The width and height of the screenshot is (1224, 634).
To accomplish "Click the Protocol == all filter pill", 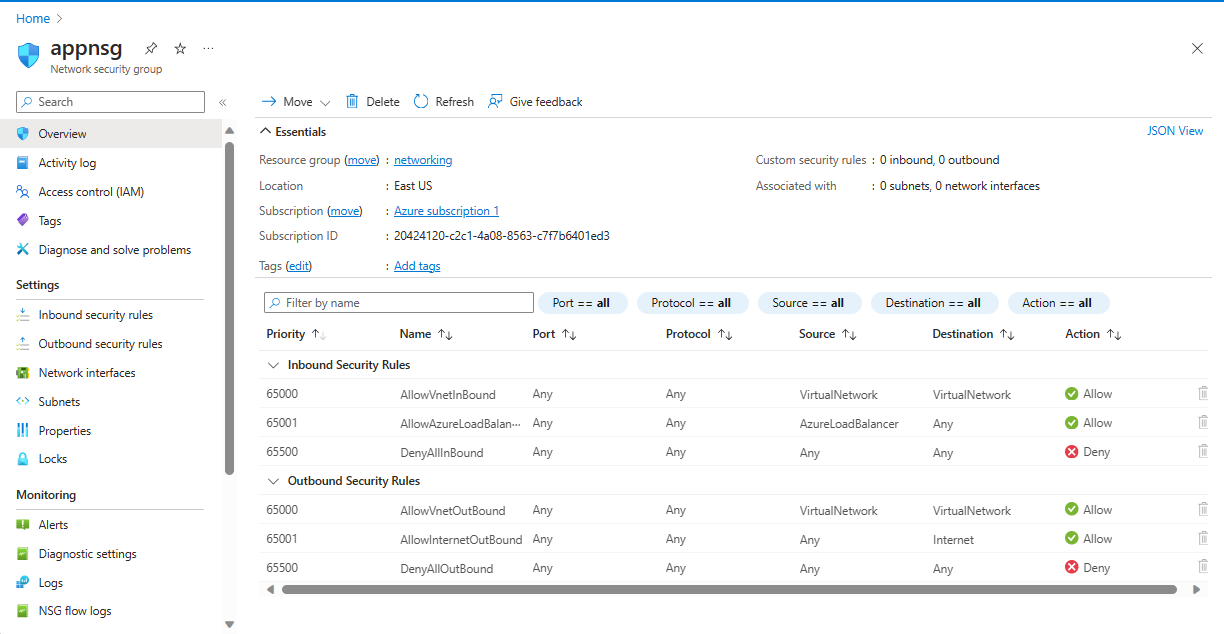I will click(691, 303).
